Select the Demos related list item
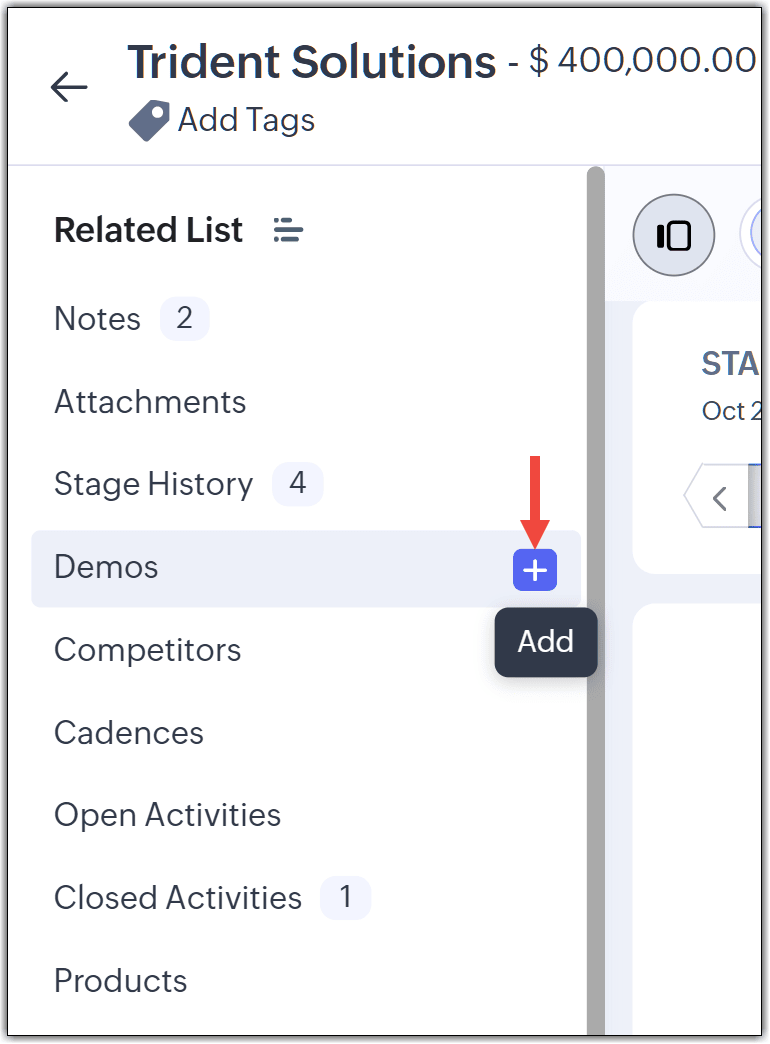 pos(306,569)
